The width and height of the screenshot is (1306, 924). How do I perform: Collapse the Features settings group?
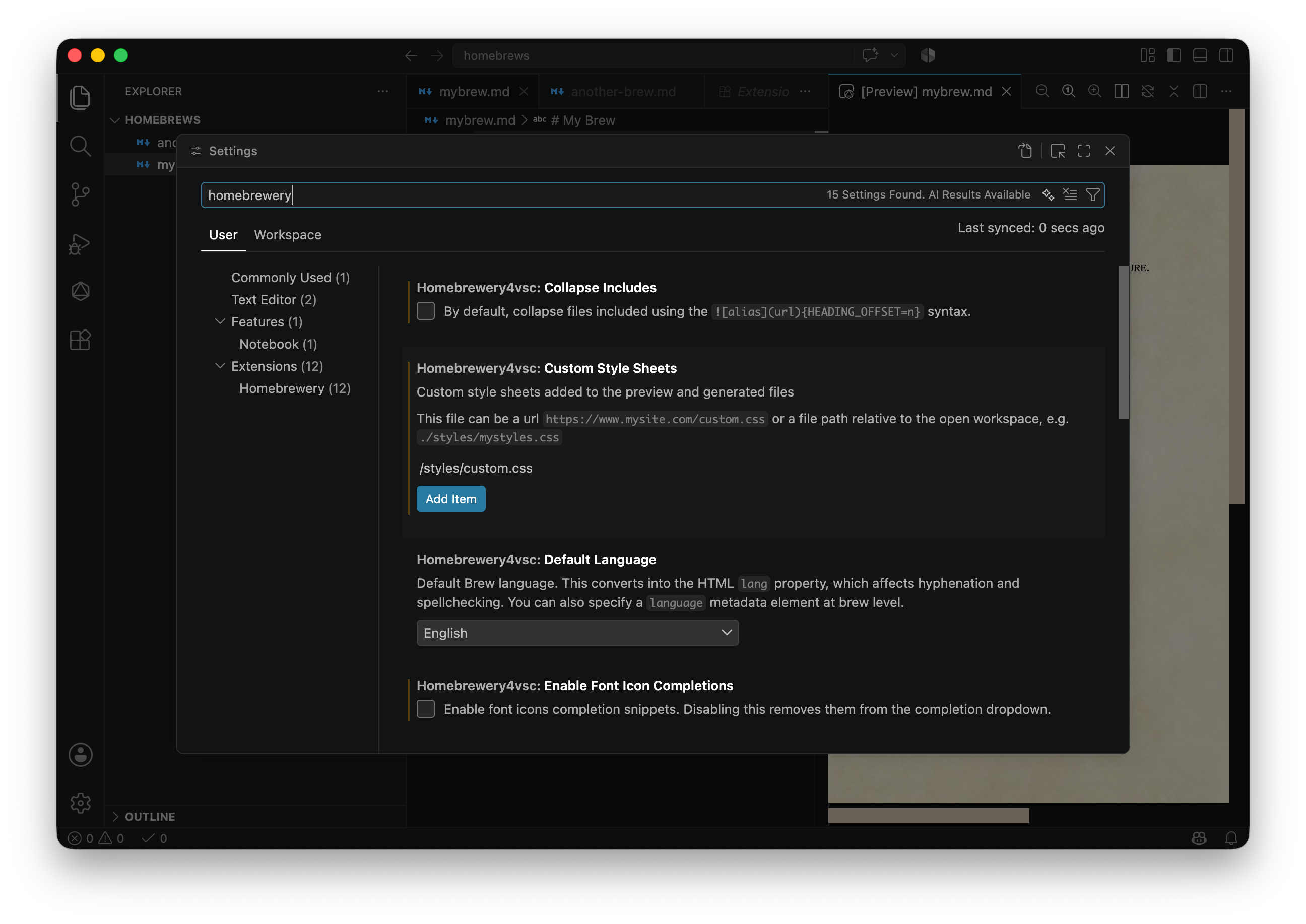point(220,321)
